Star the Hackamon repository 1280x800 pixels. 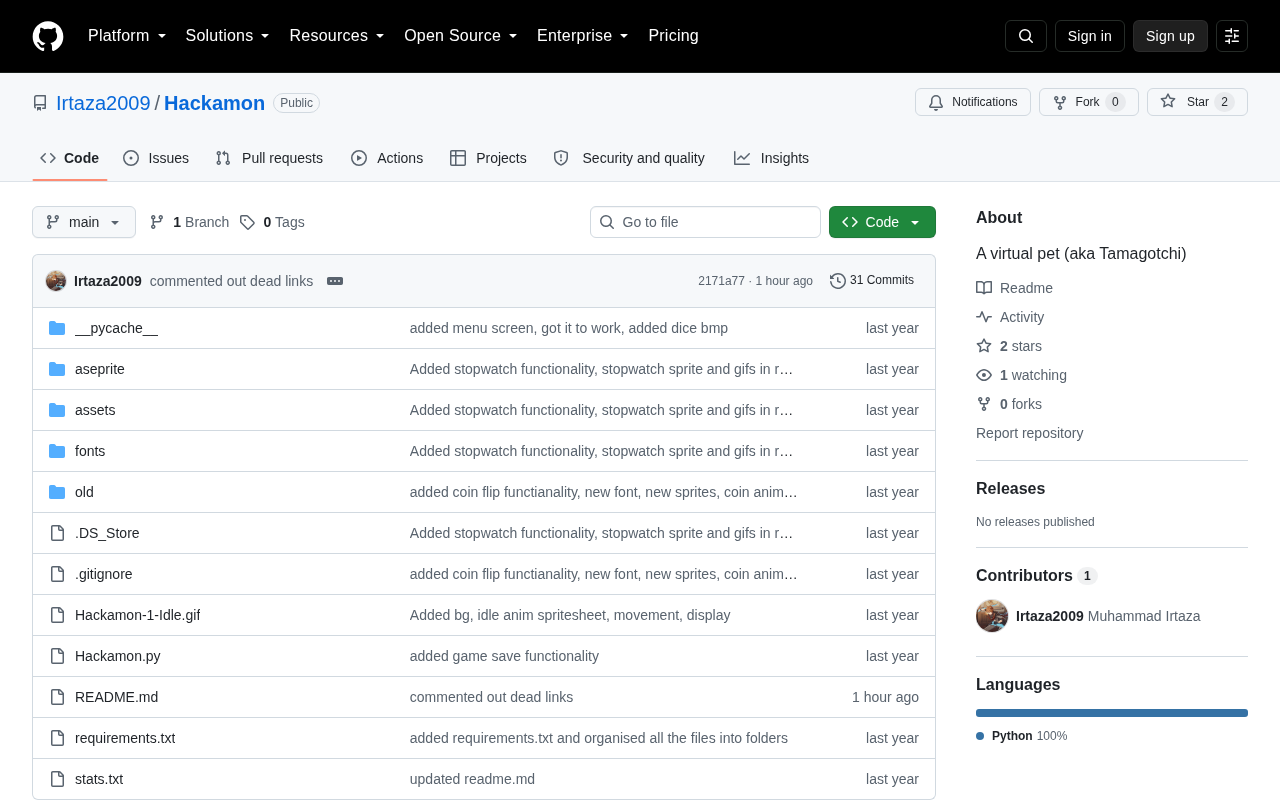1197,102
